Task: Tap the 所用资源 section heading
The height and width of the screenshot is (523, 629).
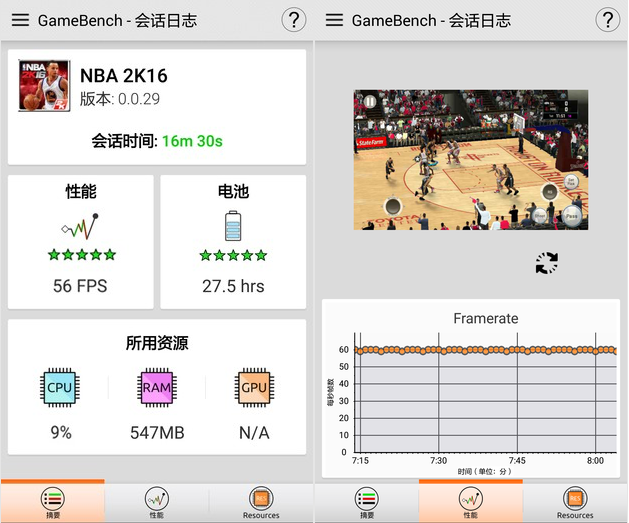Action: (x=157, y=343)
